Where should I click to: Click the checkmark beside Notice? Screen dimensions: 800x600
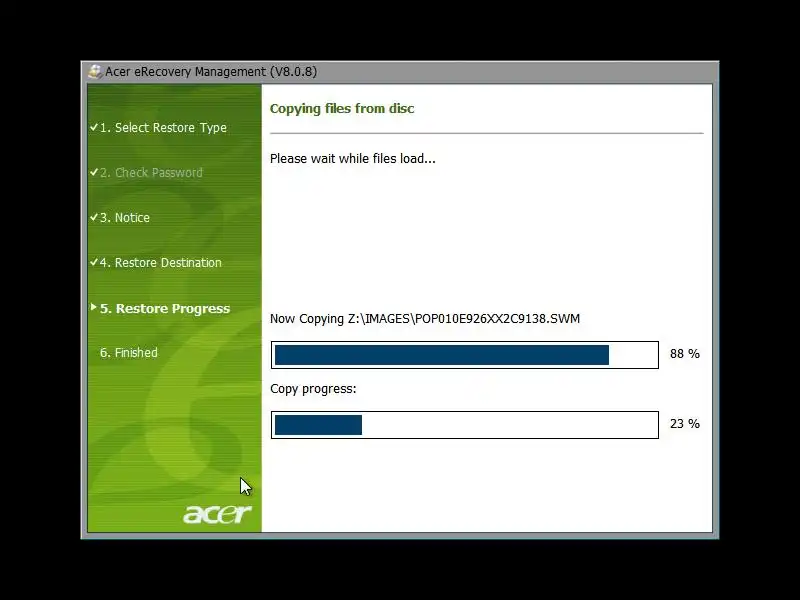94,217
